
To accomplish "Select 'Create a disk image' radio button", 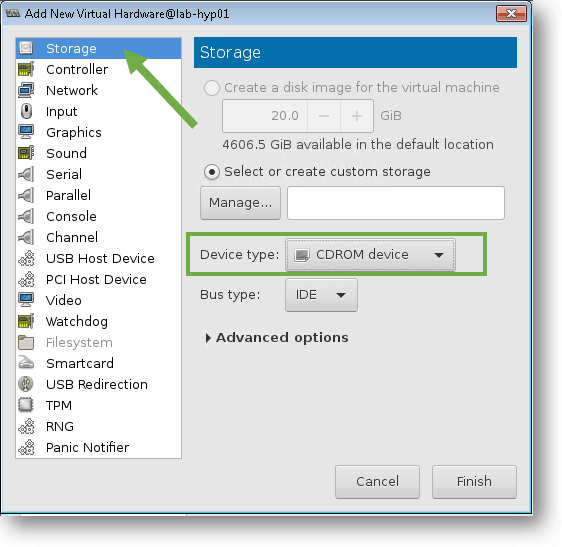I will (x=211, y=87).
